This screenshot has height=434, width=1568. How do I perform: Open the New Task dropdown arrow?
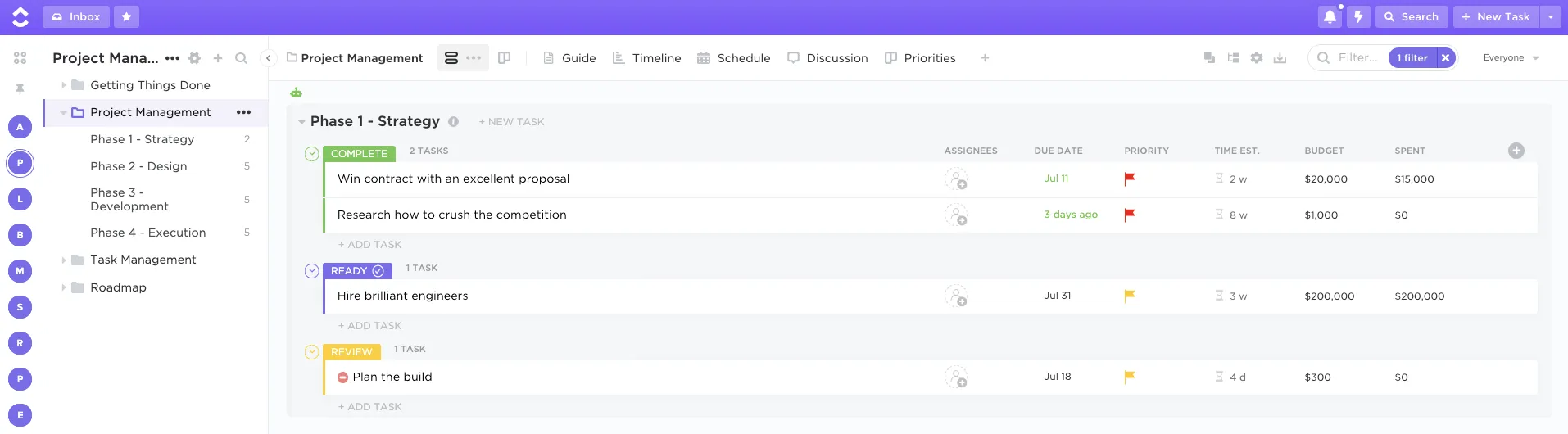coord(1551,16)
